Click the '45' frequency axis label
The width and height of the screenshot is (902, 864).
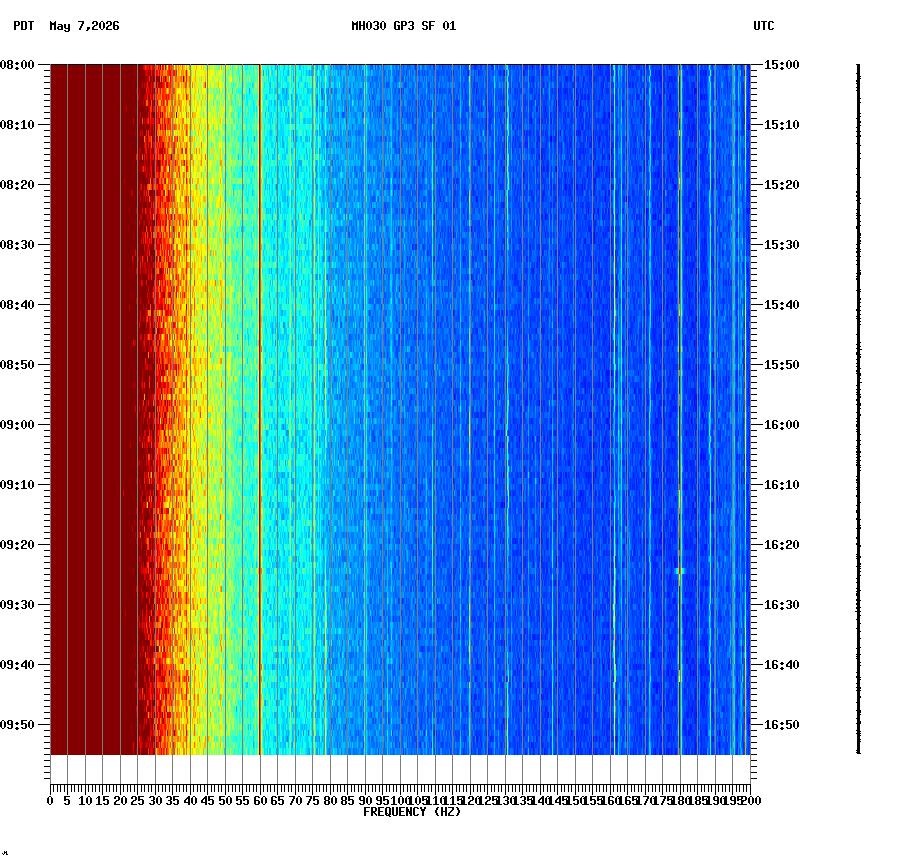(208, 801)
